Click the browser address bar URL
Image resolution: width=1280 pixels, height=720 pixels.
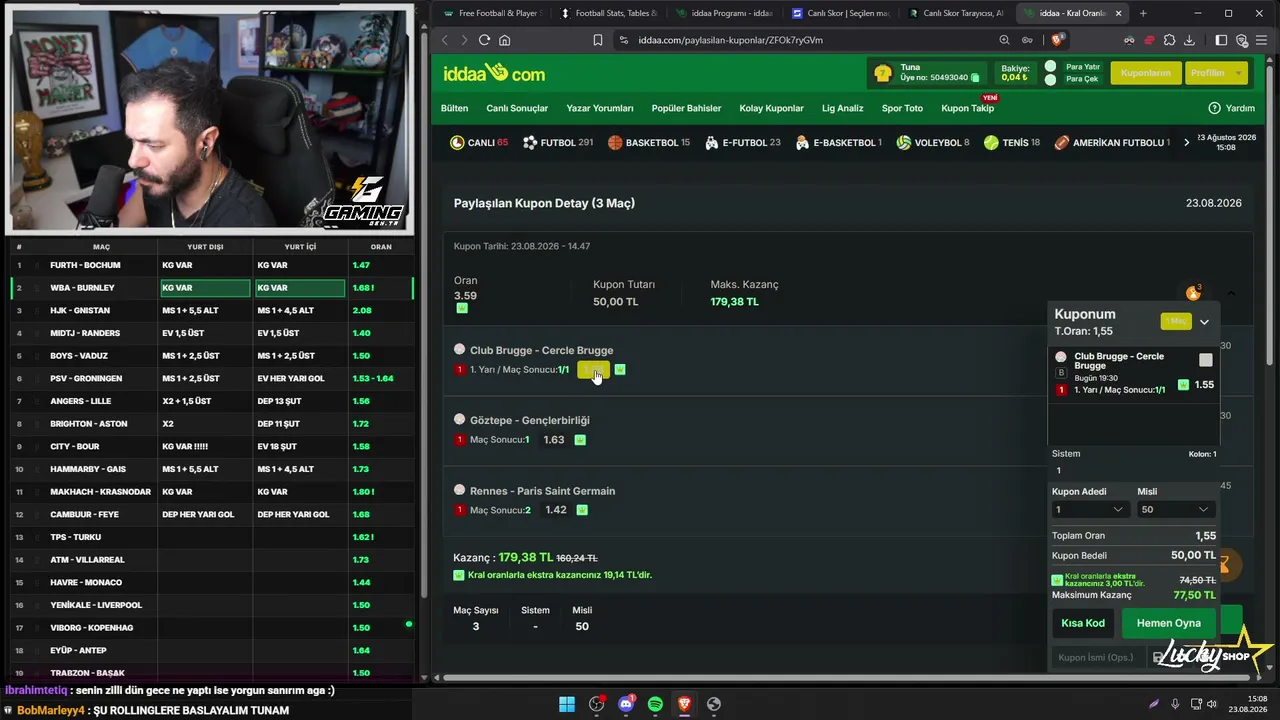click(x=730, y=40)
